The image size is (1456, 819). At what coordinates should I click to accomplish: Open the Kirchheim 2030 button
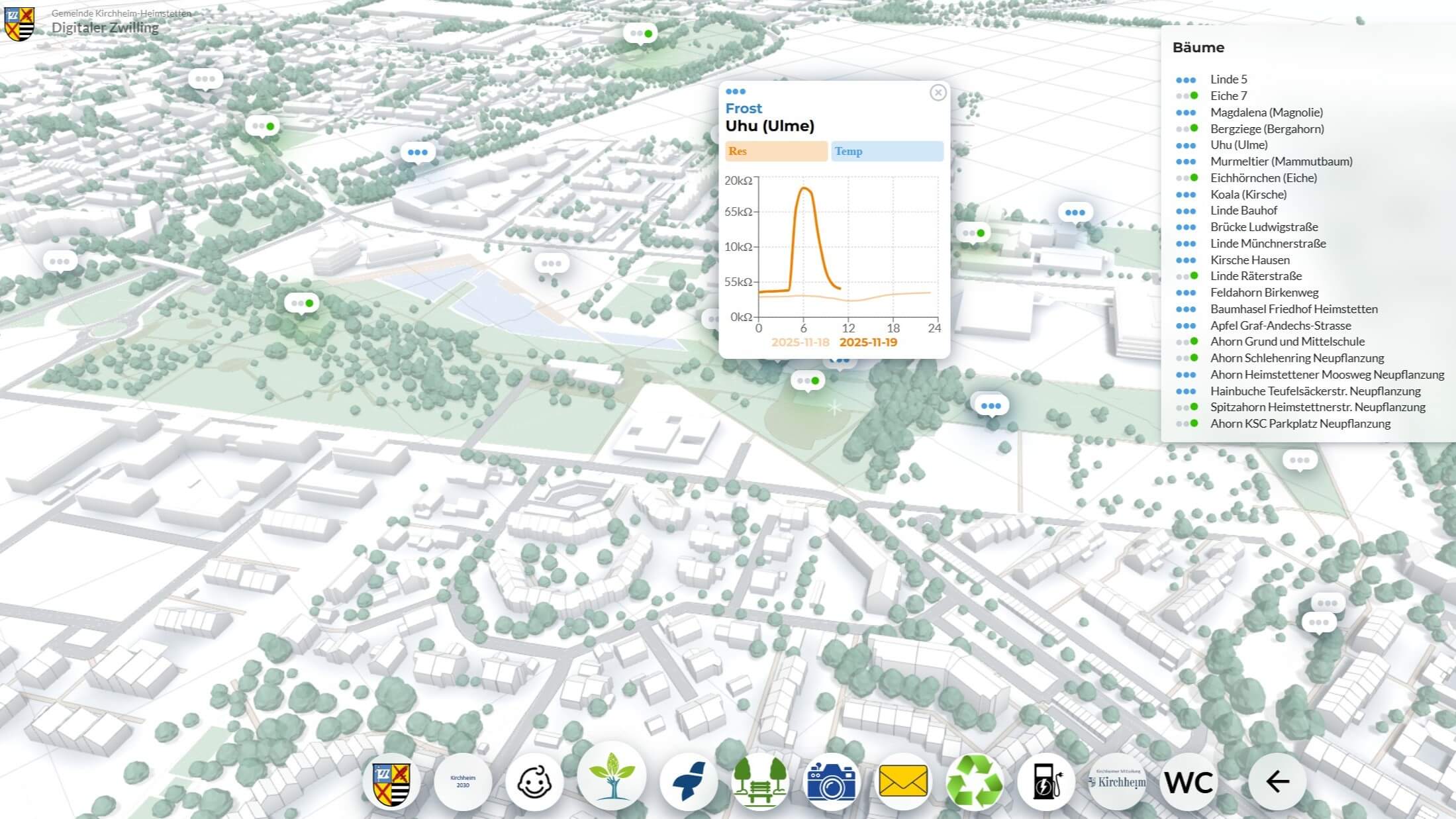tap(463, 782)
